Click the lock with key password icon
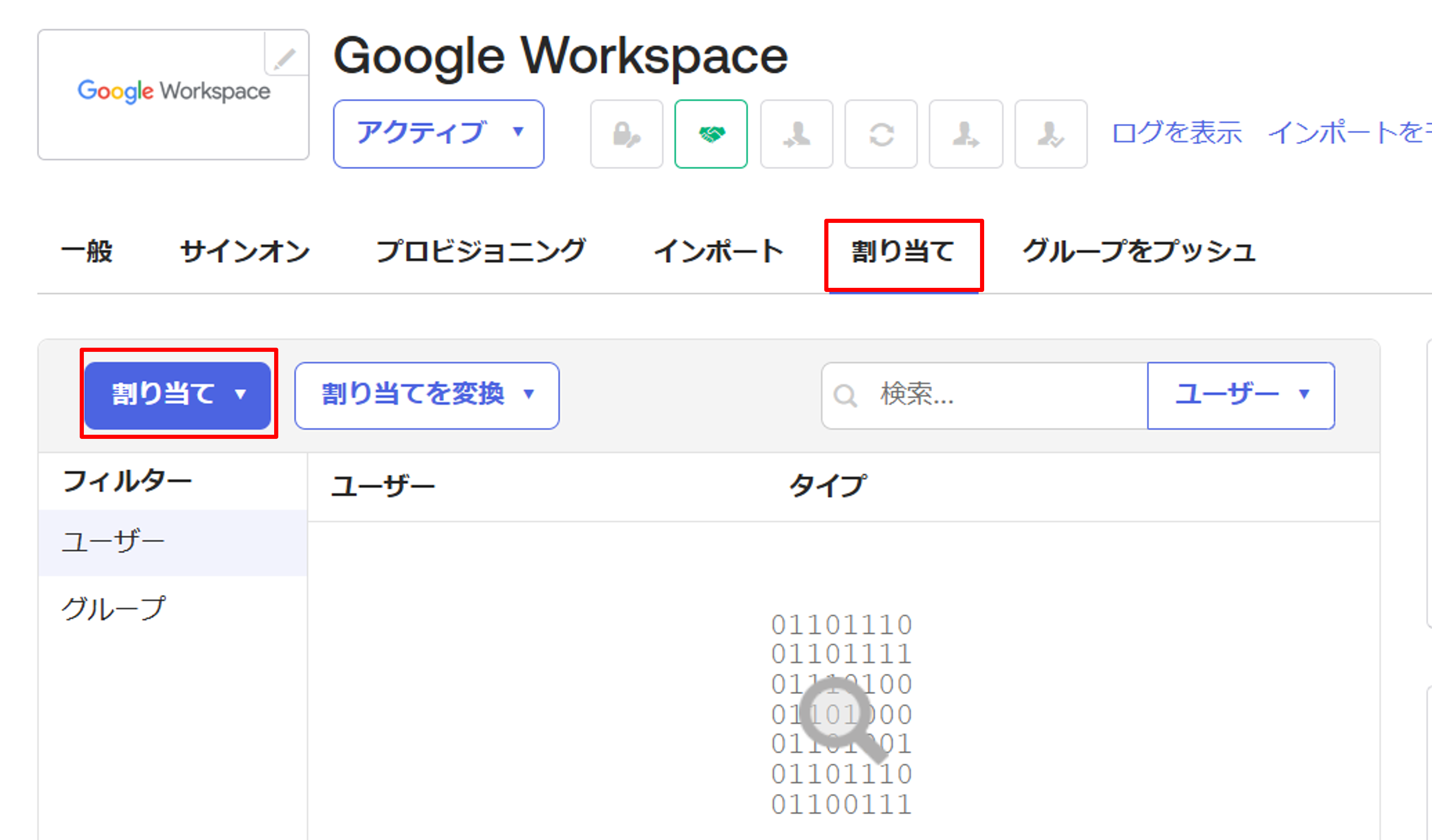This screenshot has height=840, width=1432. pyautogui.click(x=626, y=134)
